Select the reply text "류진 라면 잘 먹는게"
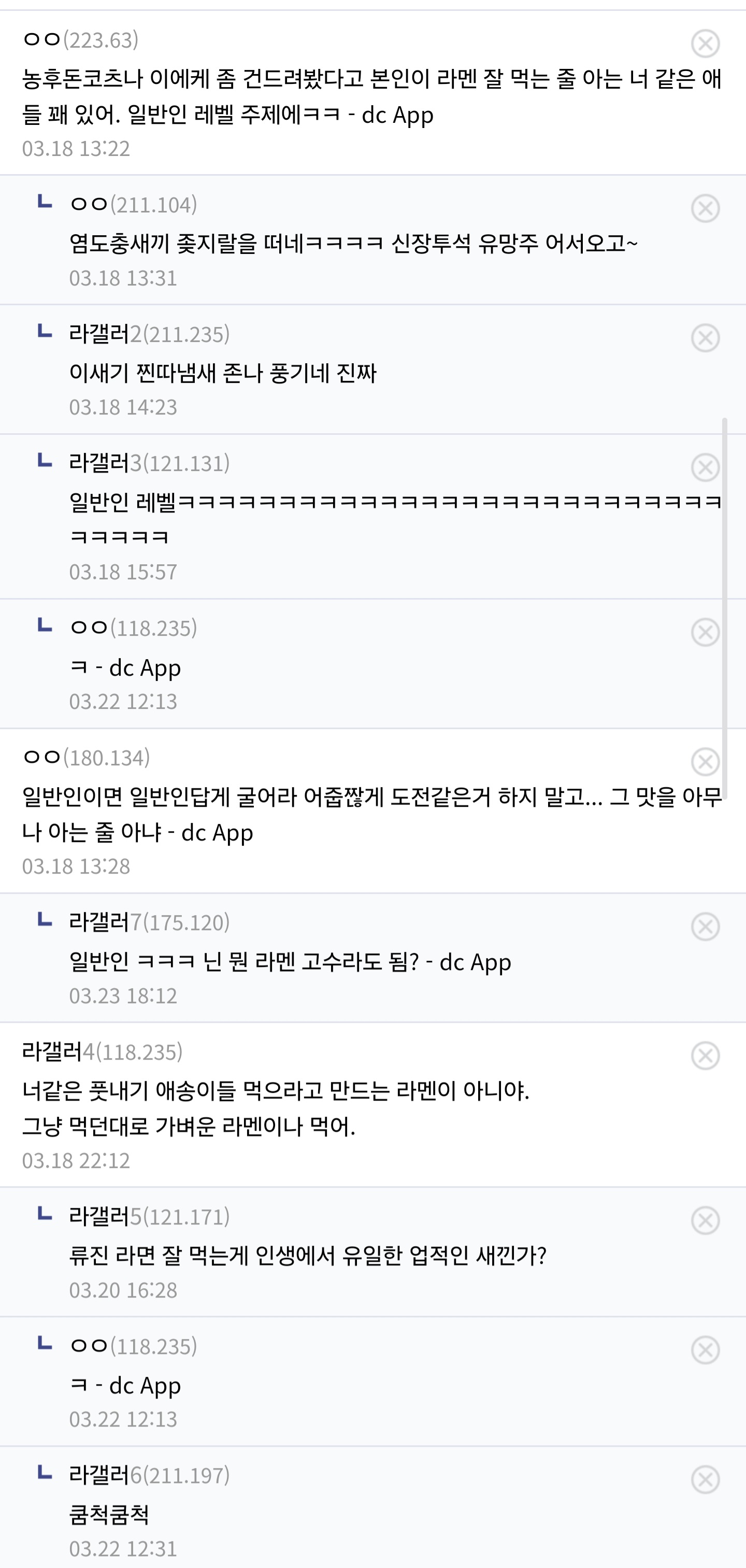This screenshot has width=746, height=1568. [308, 1256]
